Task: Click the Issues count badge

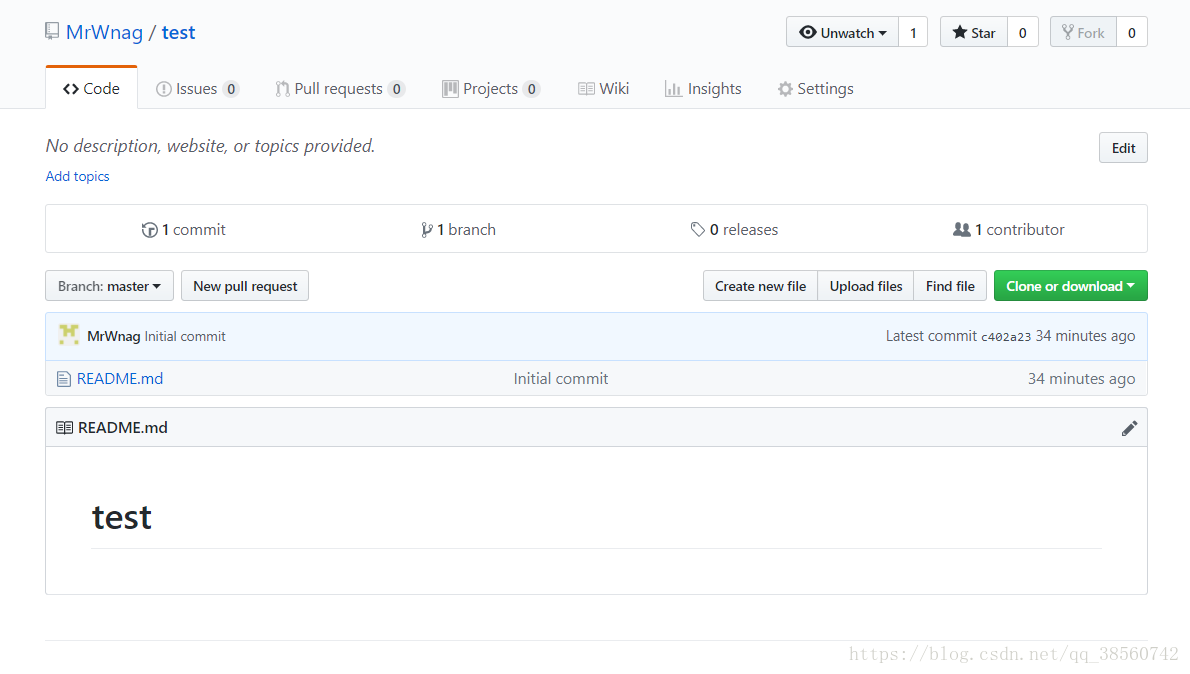Action: pos(231,89)
